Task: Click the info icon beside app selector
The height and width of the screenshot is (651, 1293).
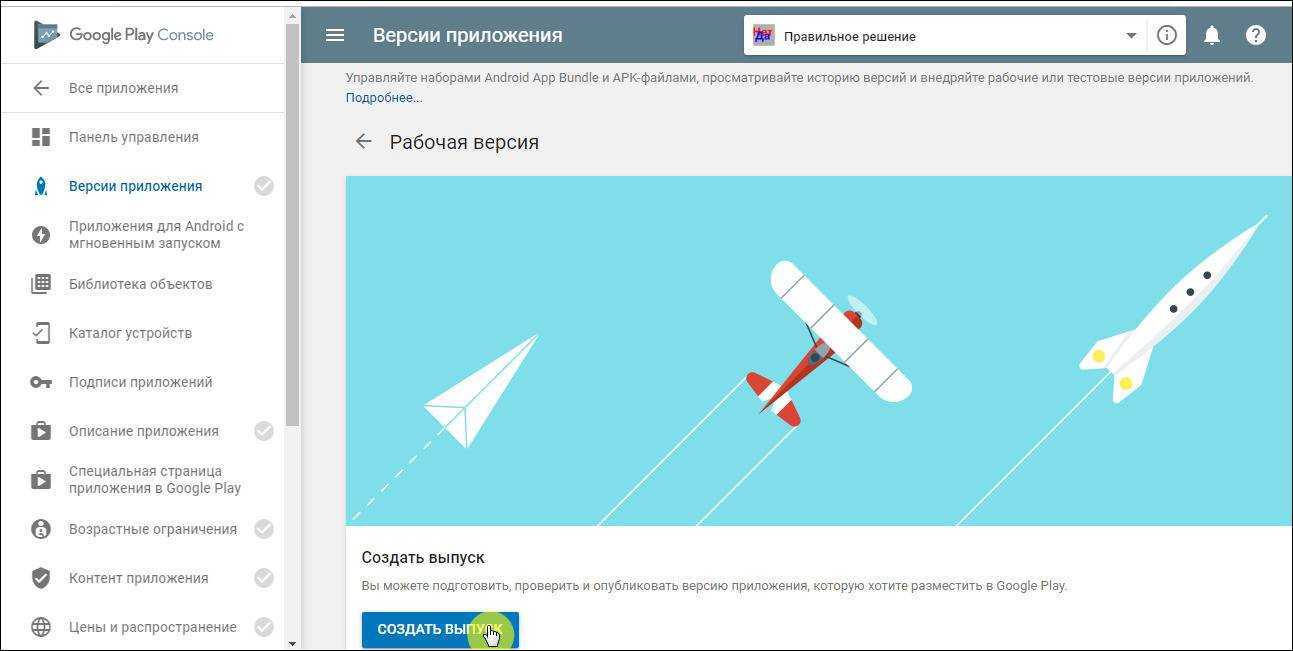Action: (x=1167, y=35)
